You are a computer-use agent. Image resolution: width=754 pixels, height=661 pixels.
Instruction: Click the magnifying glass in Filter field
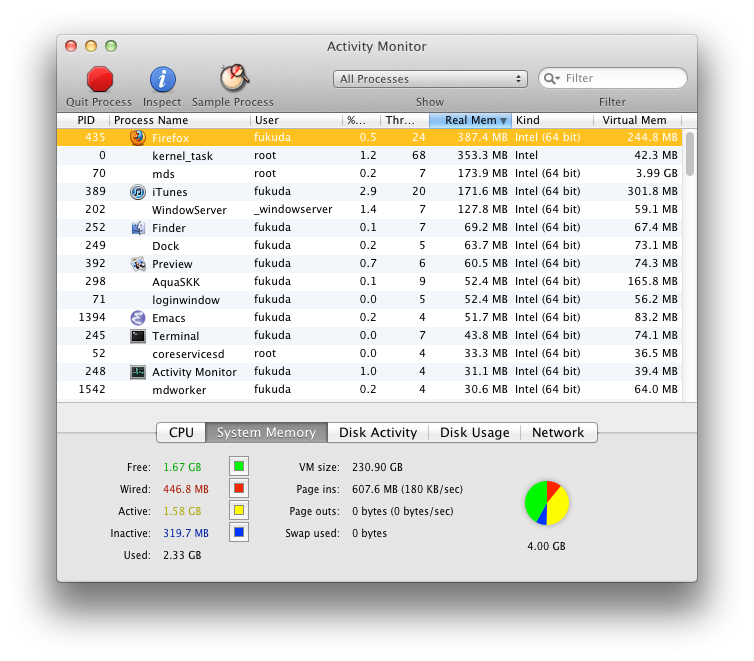coord(551,78)
